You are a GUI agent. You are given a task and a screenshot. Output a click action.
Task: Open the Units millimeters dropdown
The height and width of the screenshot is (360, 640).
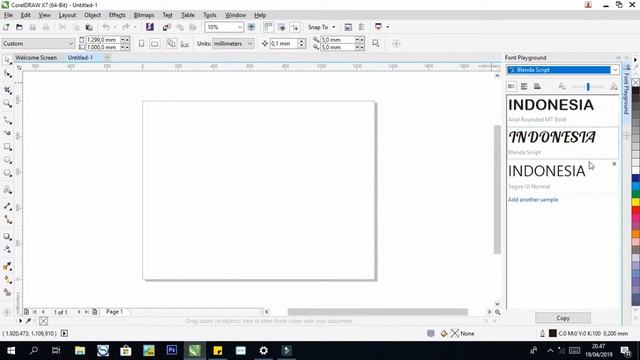pos(250,44)
